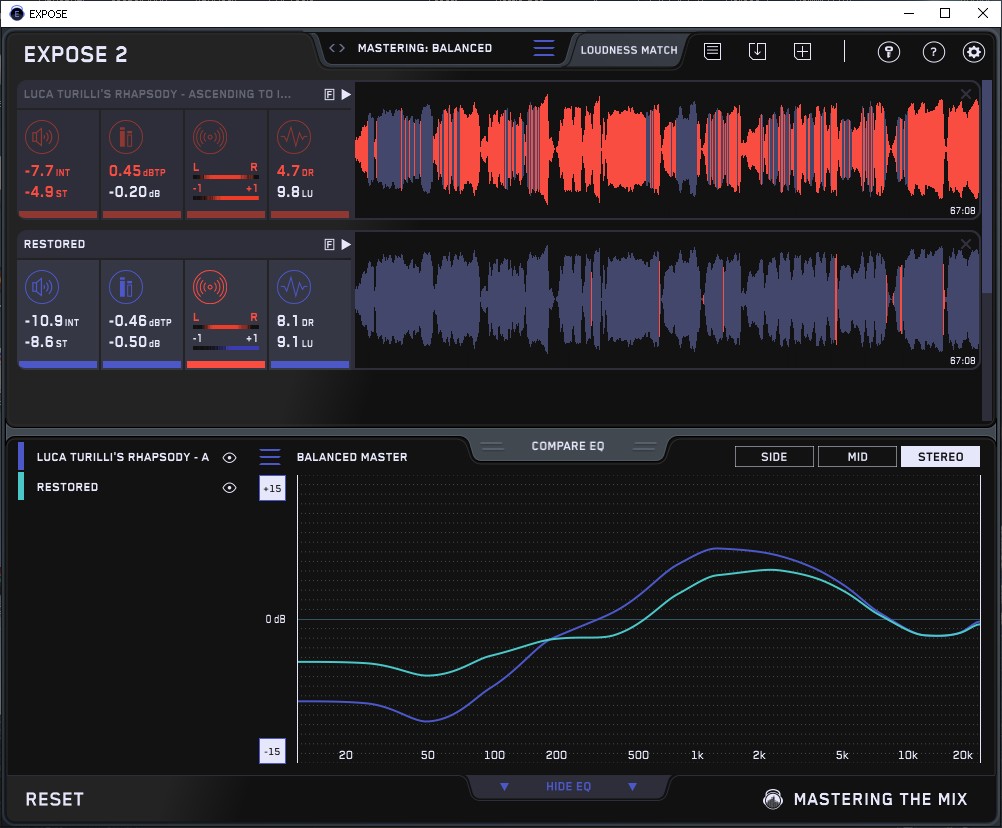This screenshot has width=1002, height=828.
Task: Click the F icon on Restored track header
Action: pos(330,245)
